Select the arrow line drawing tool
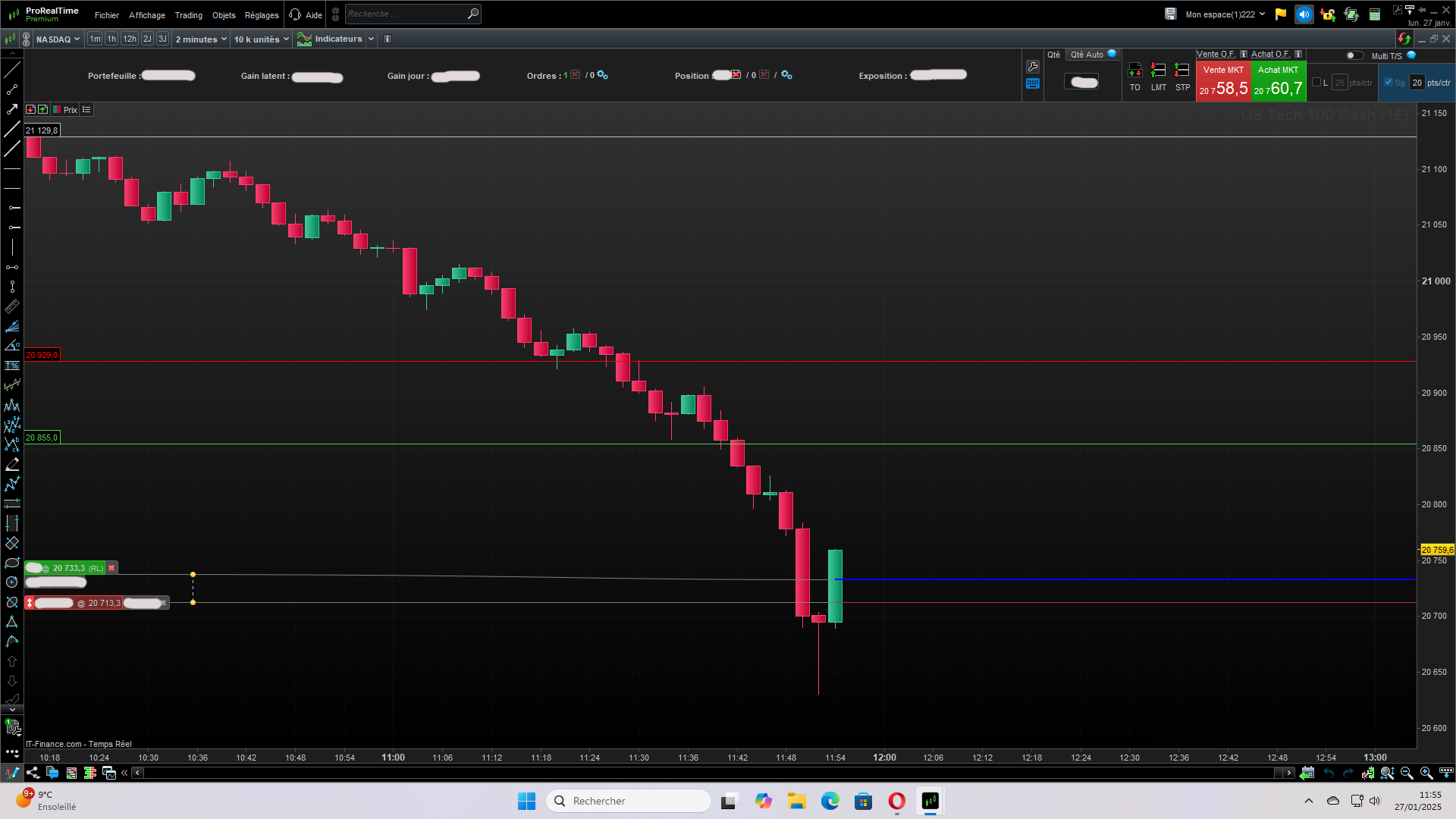The height and width of the screenshot is (819, 1456). 12,109
